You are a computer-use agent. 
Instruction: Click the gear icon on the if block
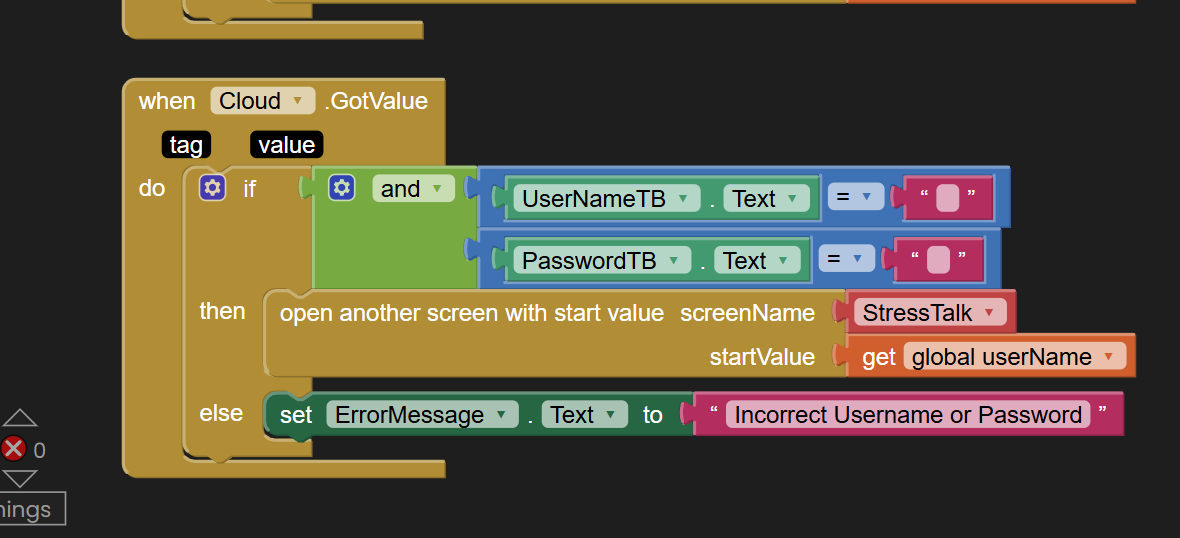[212, 188]
